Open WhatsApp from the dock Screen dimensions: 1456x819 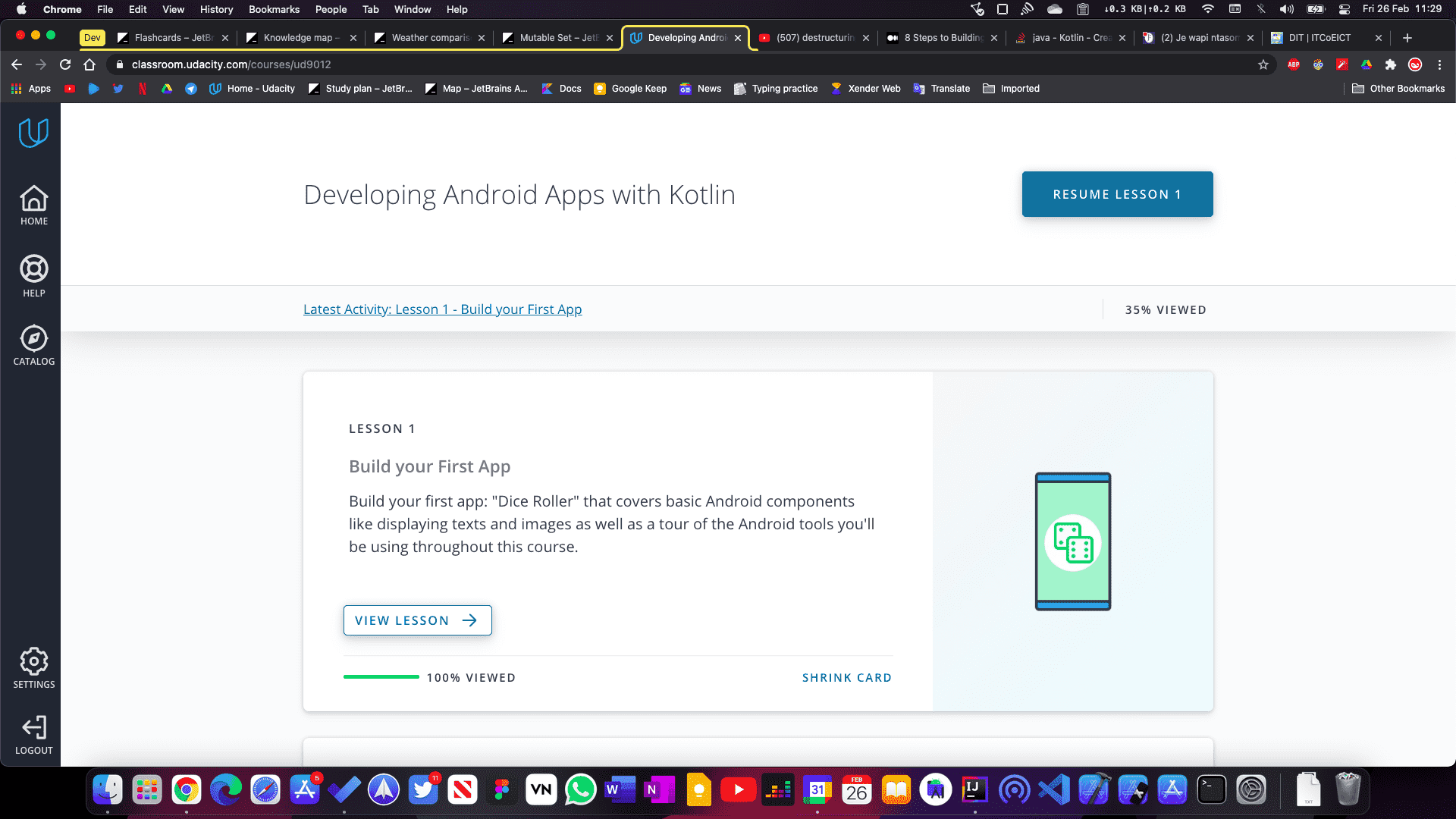click(x=581, y=790)
